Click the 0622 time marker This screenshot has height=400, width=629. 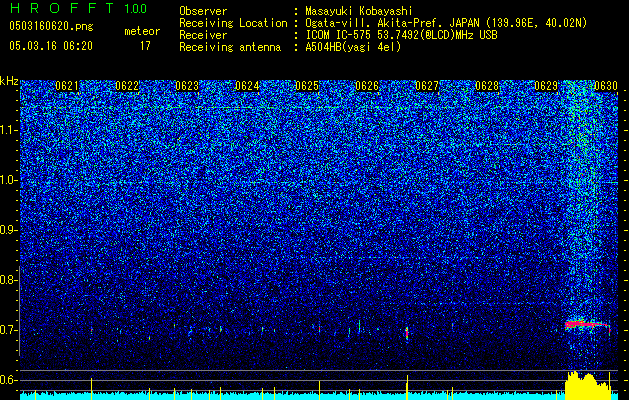127,86
